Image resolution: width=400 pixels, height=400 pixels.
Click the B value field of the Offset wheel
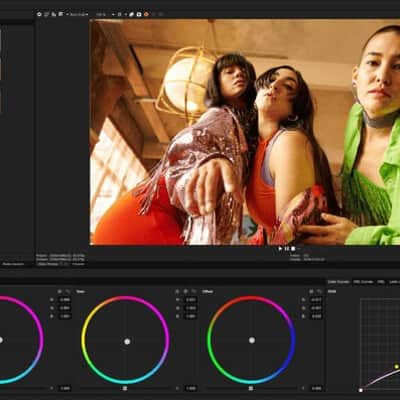tap(316, 316)
